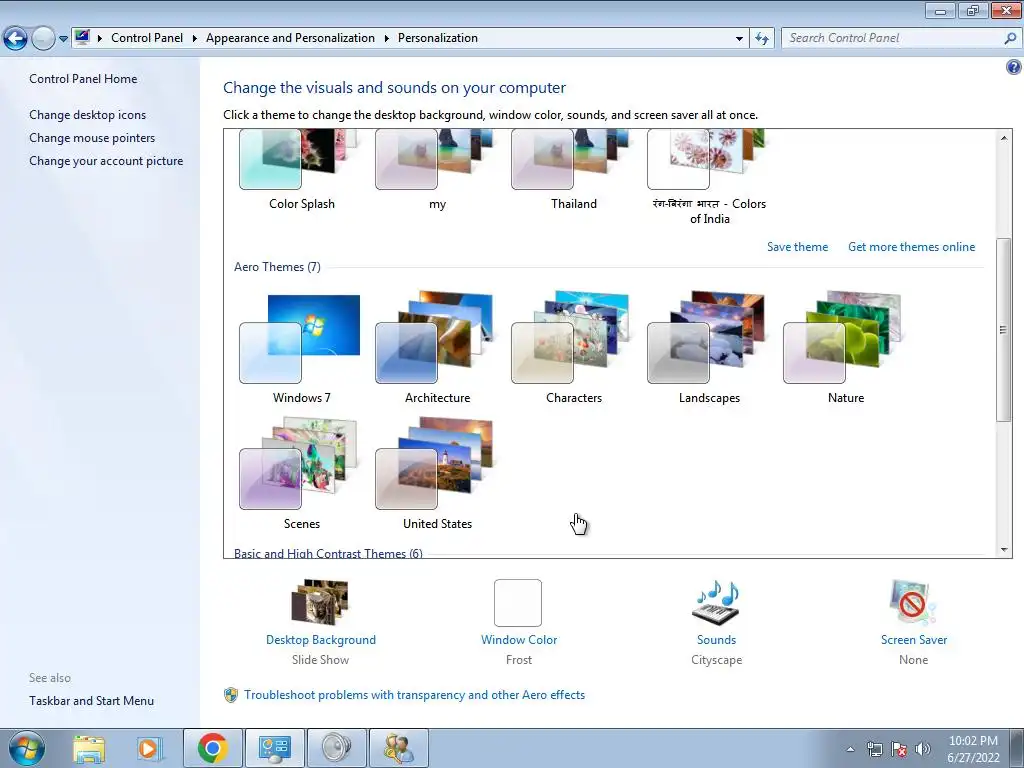Select the Windows 7 aero theme
1024x768 pixels.
[x=301, y=347]
